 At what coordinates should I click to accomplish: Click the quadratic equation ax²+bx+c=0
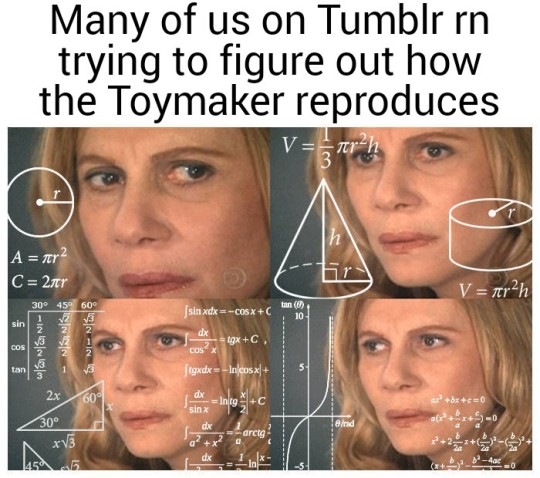point(457,400)
